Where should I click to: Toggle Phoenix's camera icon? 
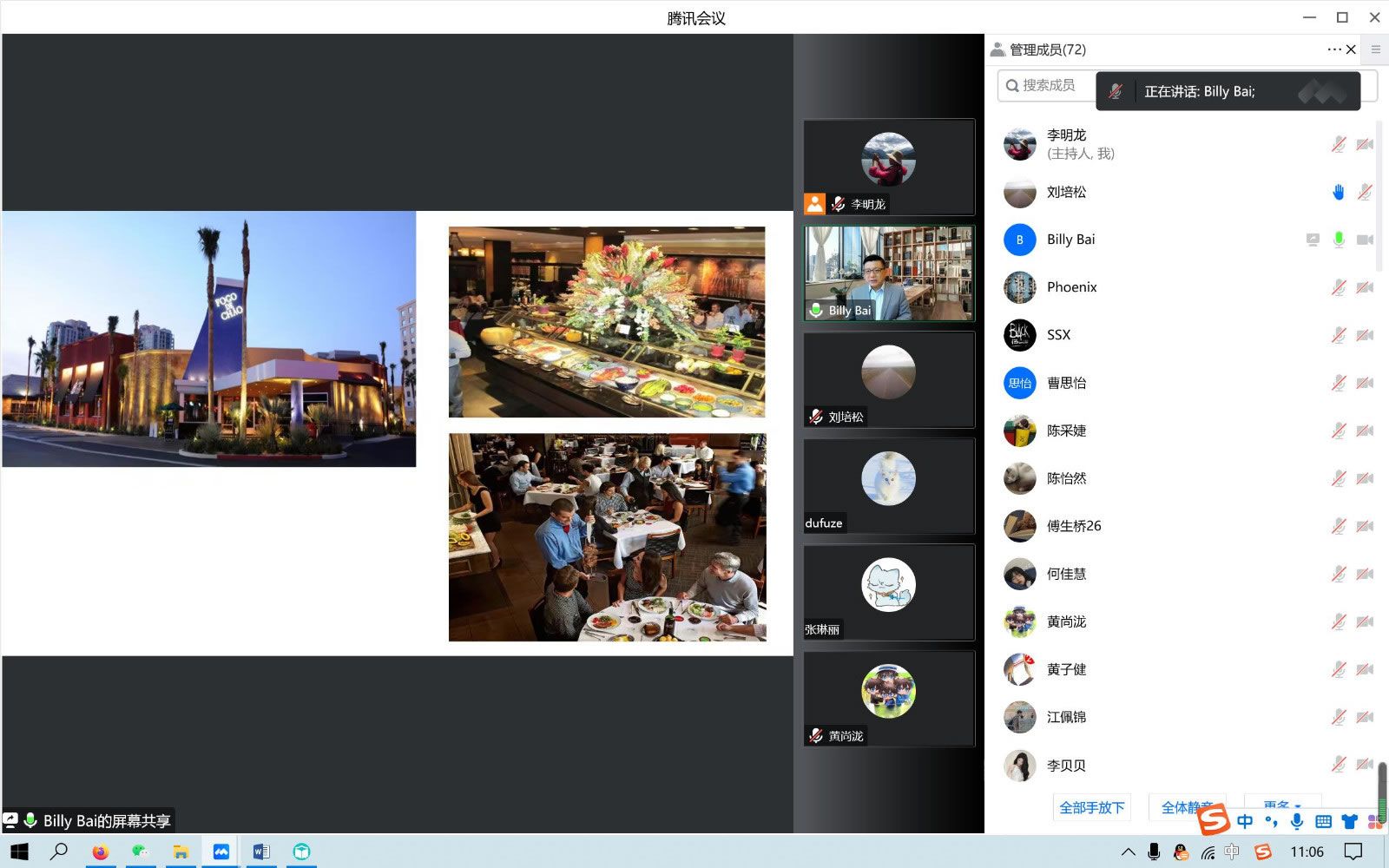1365,287
